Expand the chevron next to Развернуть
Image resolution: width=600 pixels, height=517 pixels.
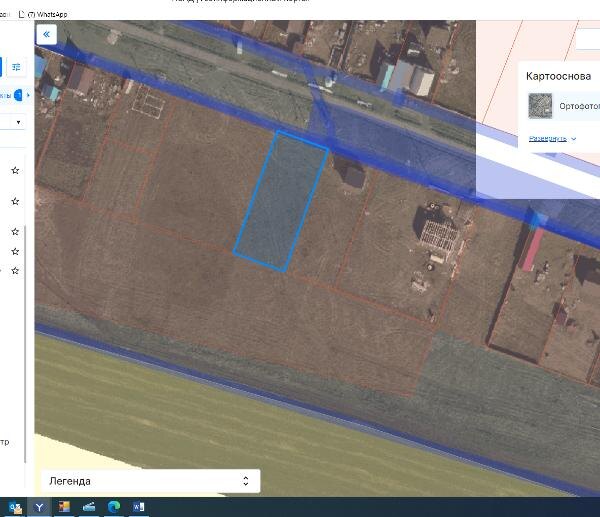(573, 139)
